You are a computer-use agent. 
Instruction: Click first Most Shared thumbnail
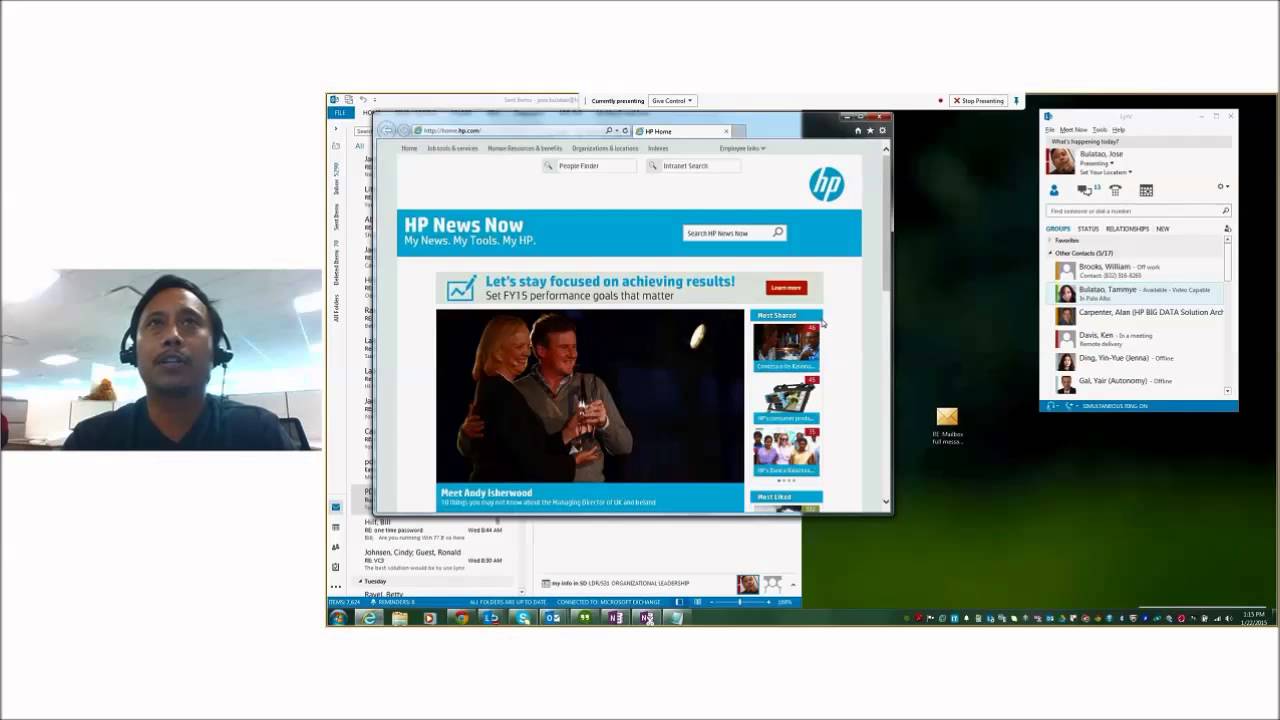786,347
